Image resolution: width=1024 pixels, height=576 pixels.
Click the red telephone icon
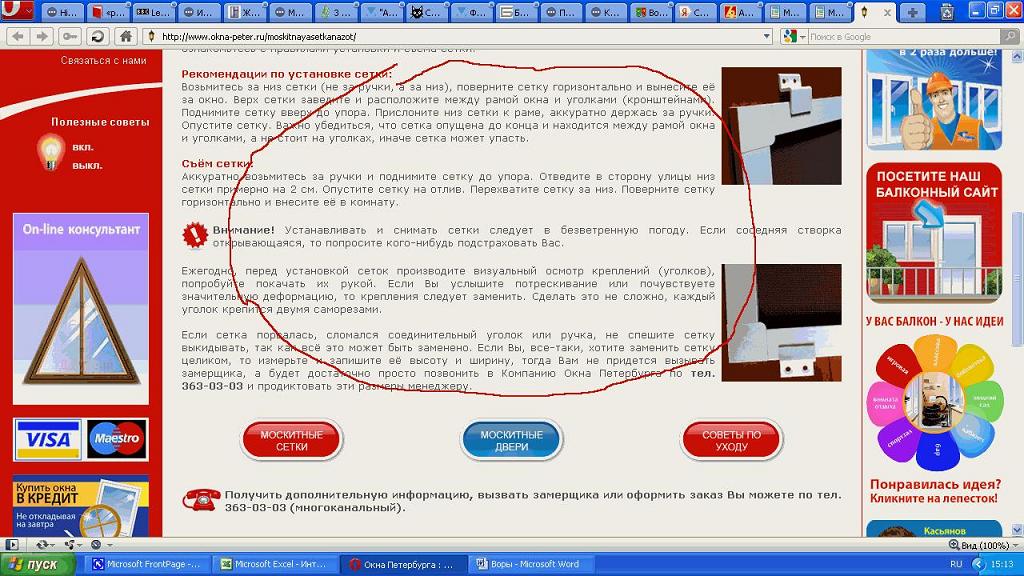pos(201,500)
